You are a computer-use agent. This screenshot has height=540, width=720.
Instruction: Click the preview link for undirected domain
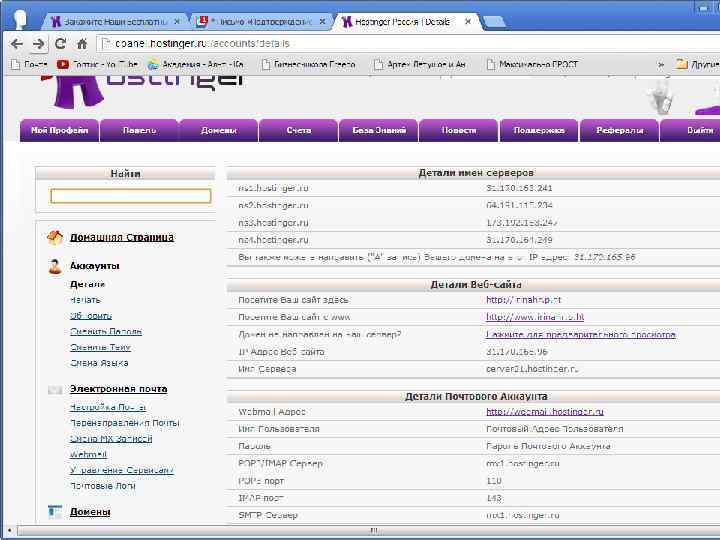pos(581,334)
